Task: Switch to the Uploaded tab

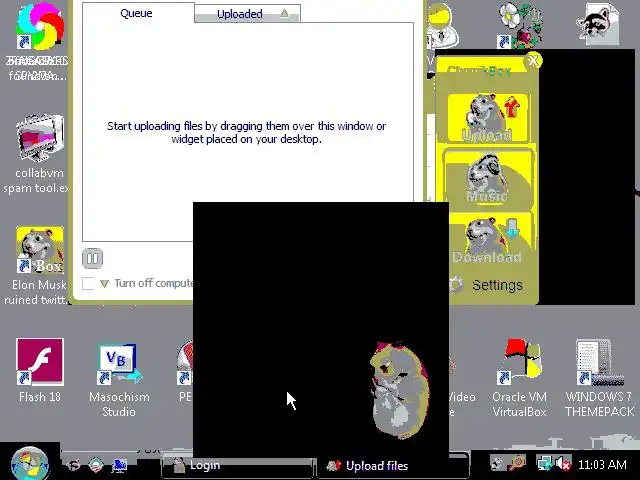Action: point(247,14)
